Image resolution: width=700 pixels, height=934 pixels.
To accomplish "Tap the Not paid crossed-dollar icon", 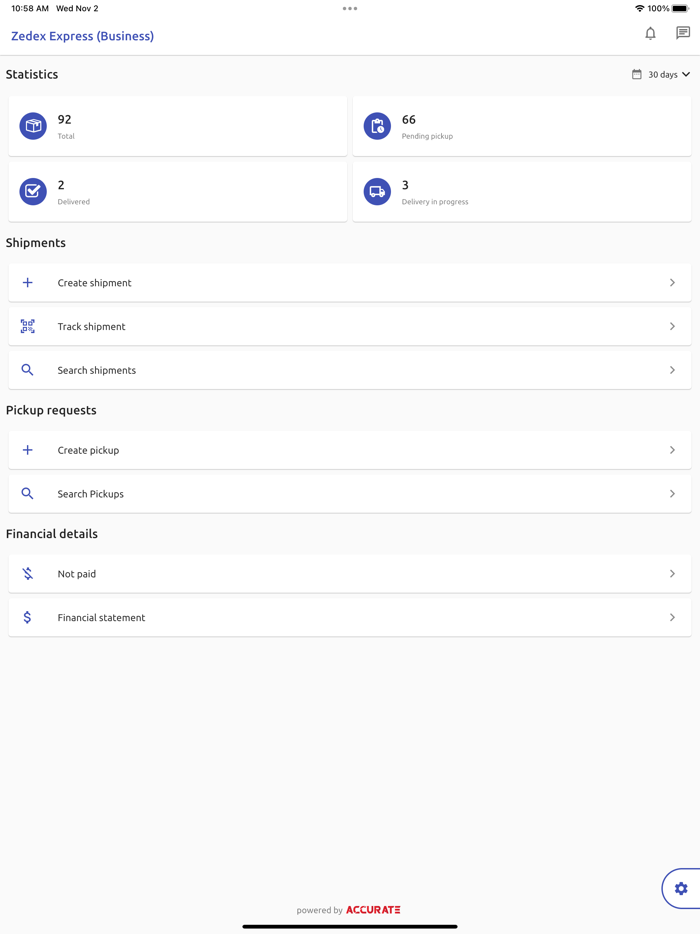I will coord(28,574).
